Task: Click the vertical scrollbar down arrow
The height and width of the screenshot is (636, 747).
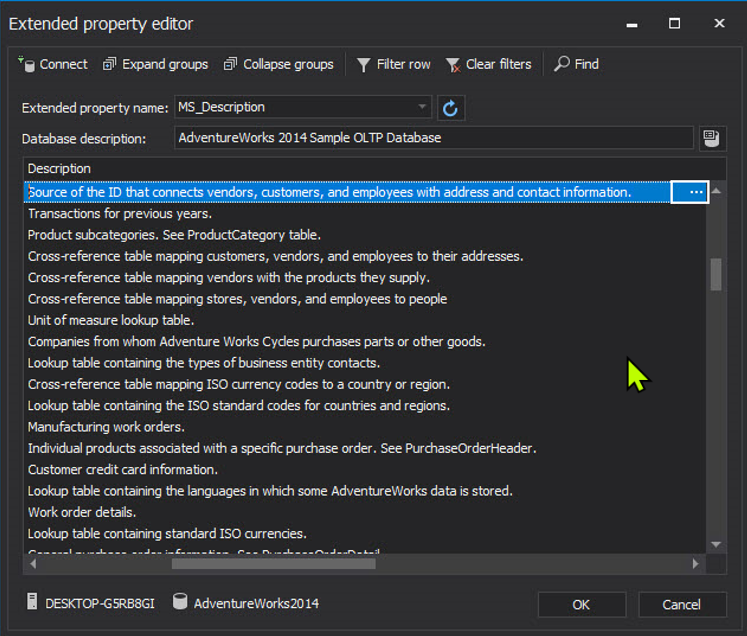Action: tap(716, 544)
